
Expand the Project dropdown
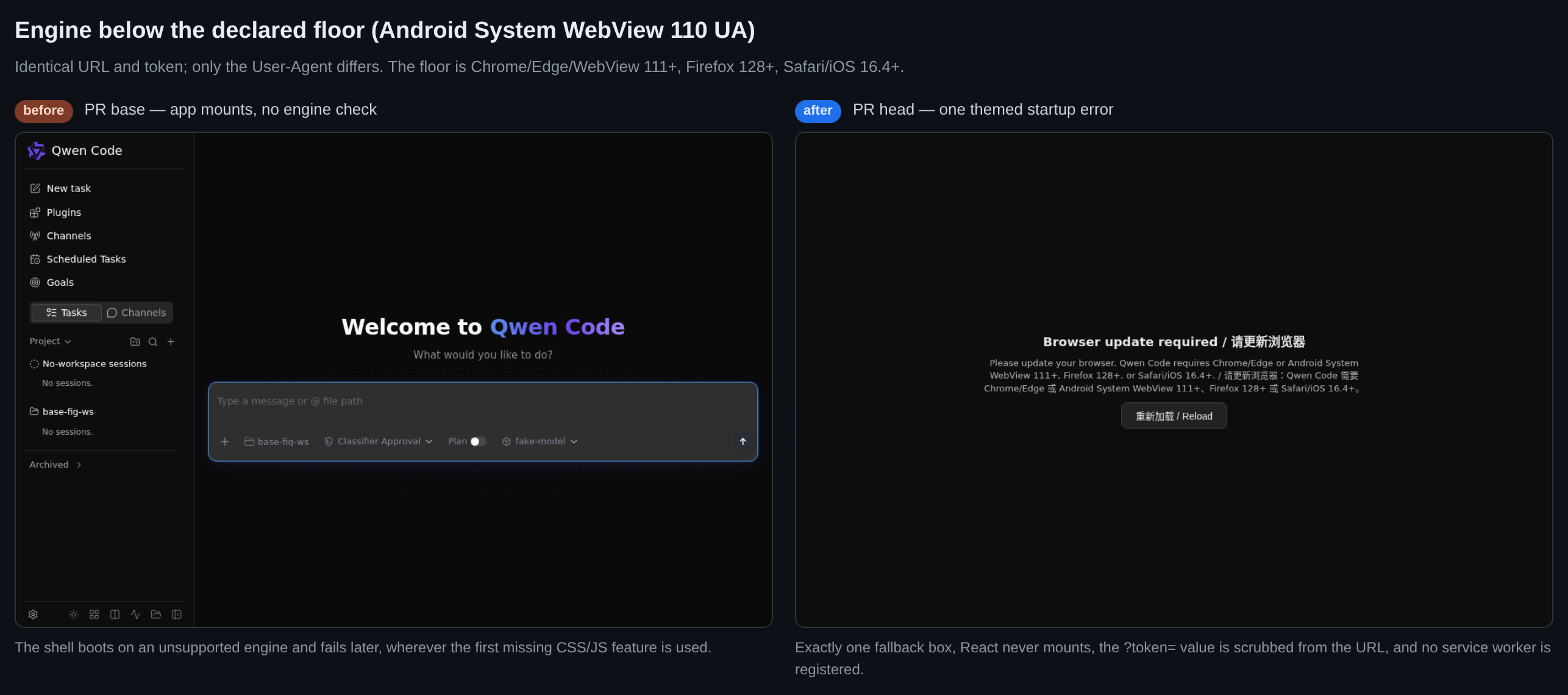(x=51, y=341)
